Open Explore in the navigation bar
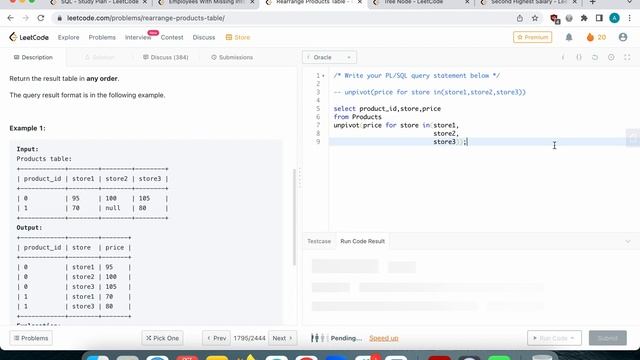This screenshot has height=360, width=640. 69,37
